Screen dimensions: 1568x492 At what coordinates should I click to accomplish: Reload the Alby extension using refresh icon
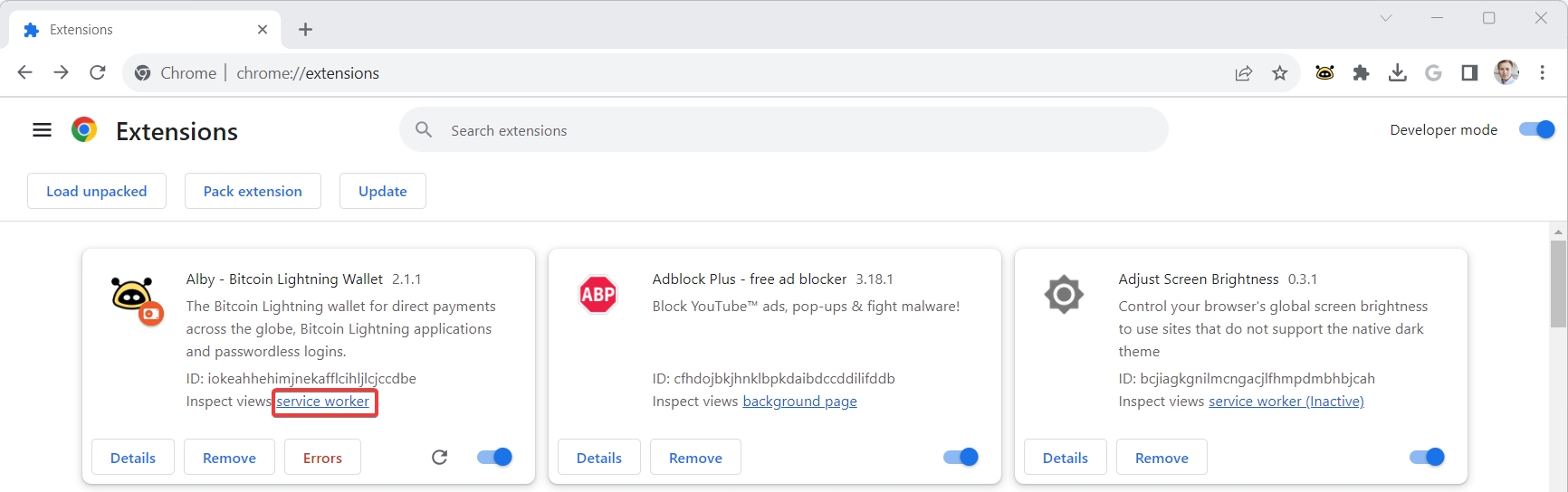[x=440, y=457]
